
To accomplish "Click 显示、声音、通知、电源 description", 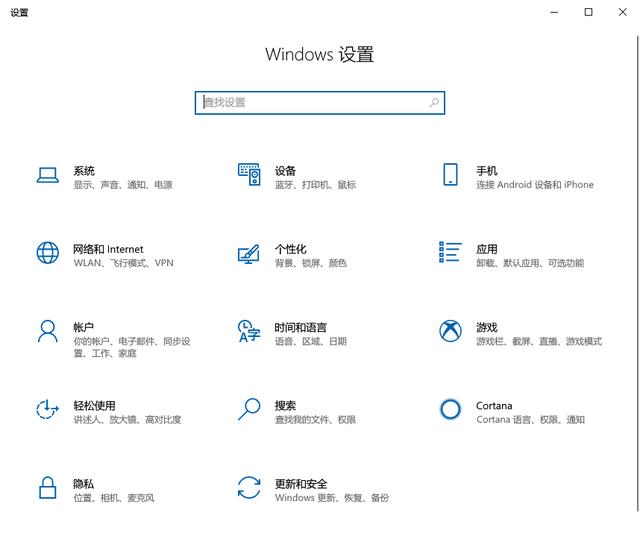I will pos(123,185).
